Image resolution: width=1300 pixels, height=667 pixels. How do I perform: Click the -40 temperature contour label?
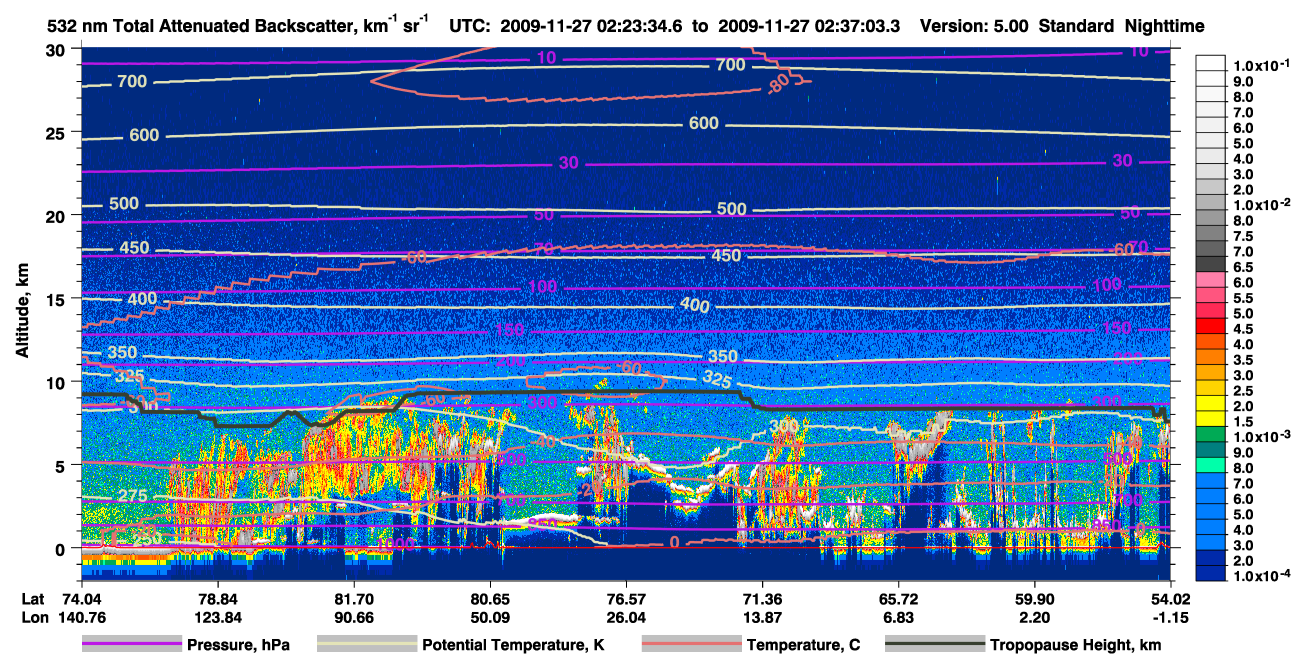[x=543, y=441]
